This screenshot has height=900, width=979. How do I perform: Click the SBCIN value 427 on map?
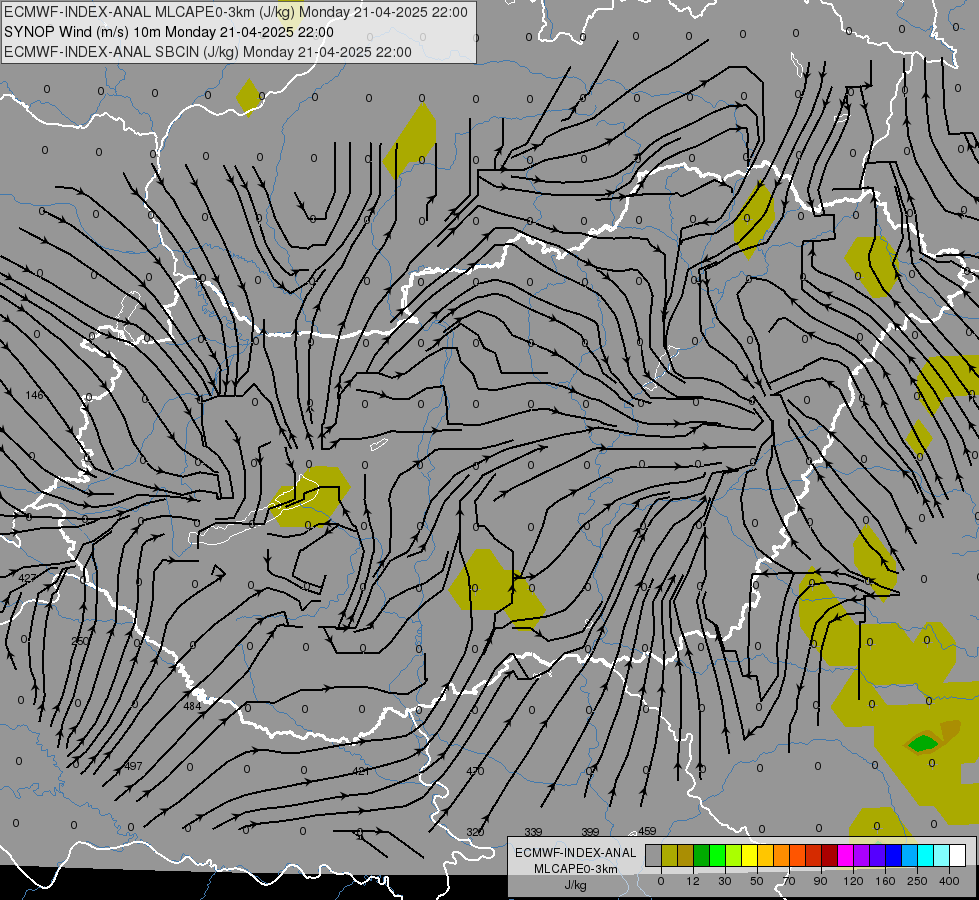[27, 578]
